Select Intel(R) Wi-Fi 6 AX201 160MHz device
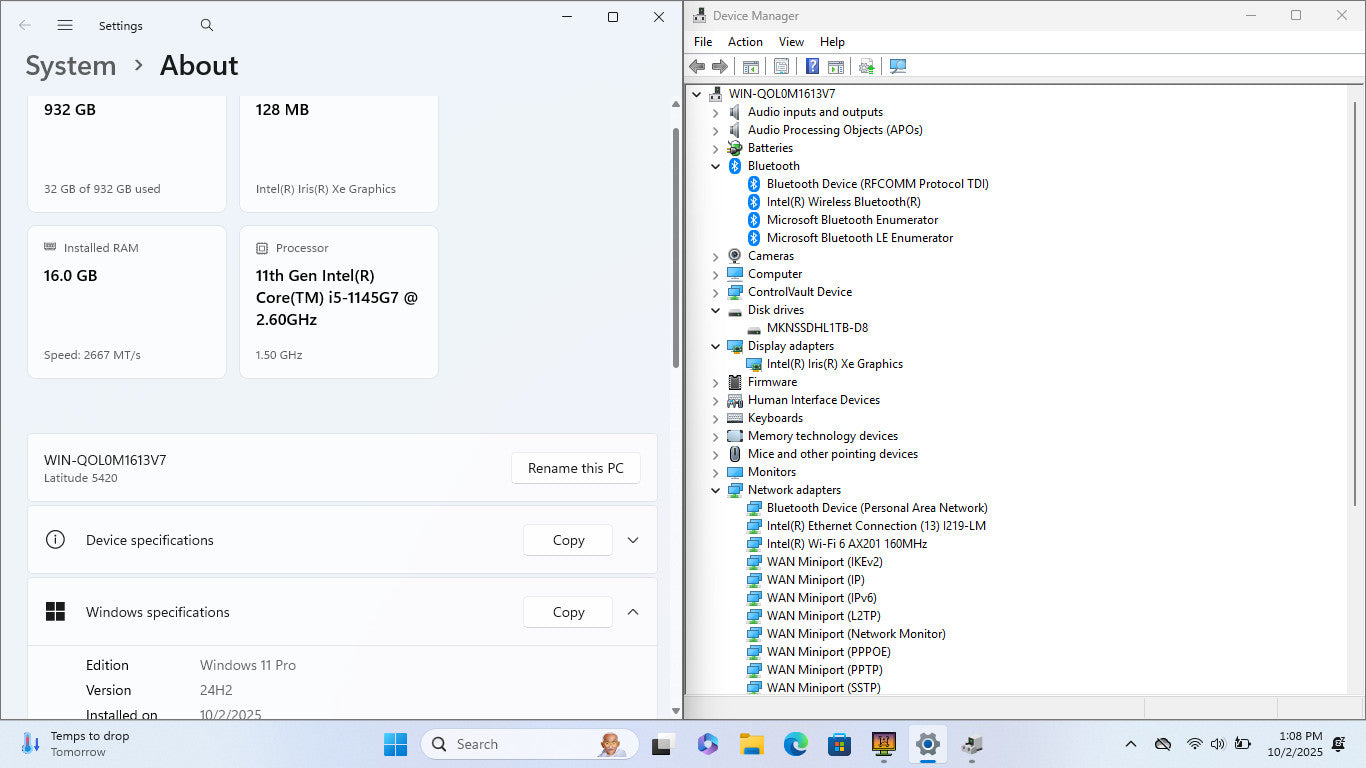 point(846,544)
